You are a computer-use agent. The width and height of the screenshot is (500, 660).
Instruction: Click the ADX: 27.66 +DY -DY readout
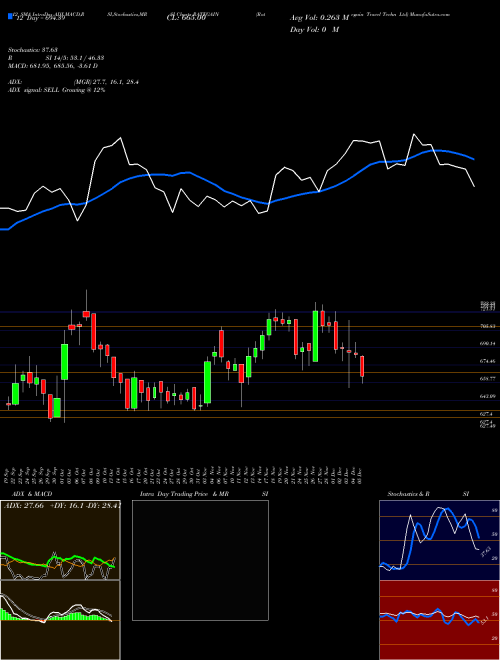coord(62,506)
